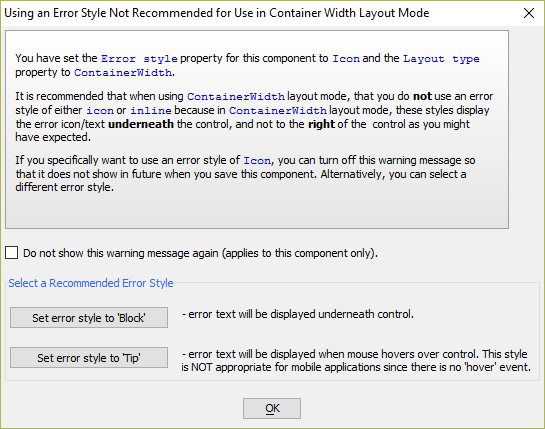Click 'Set error style to Block' button
The width and height of the screenshot is (545, 429).
(x=89, y=317)
